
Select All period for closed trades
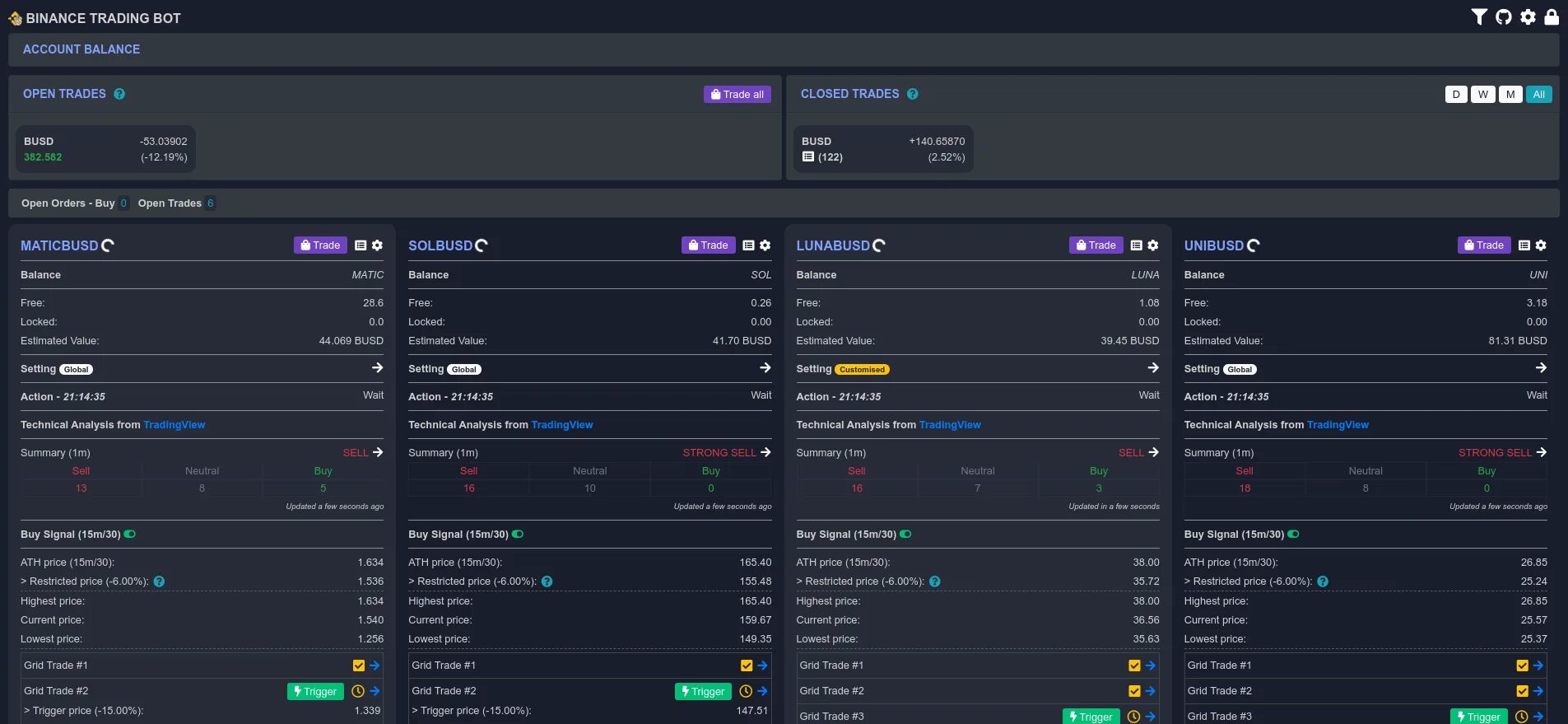[x=1538, y=95]
